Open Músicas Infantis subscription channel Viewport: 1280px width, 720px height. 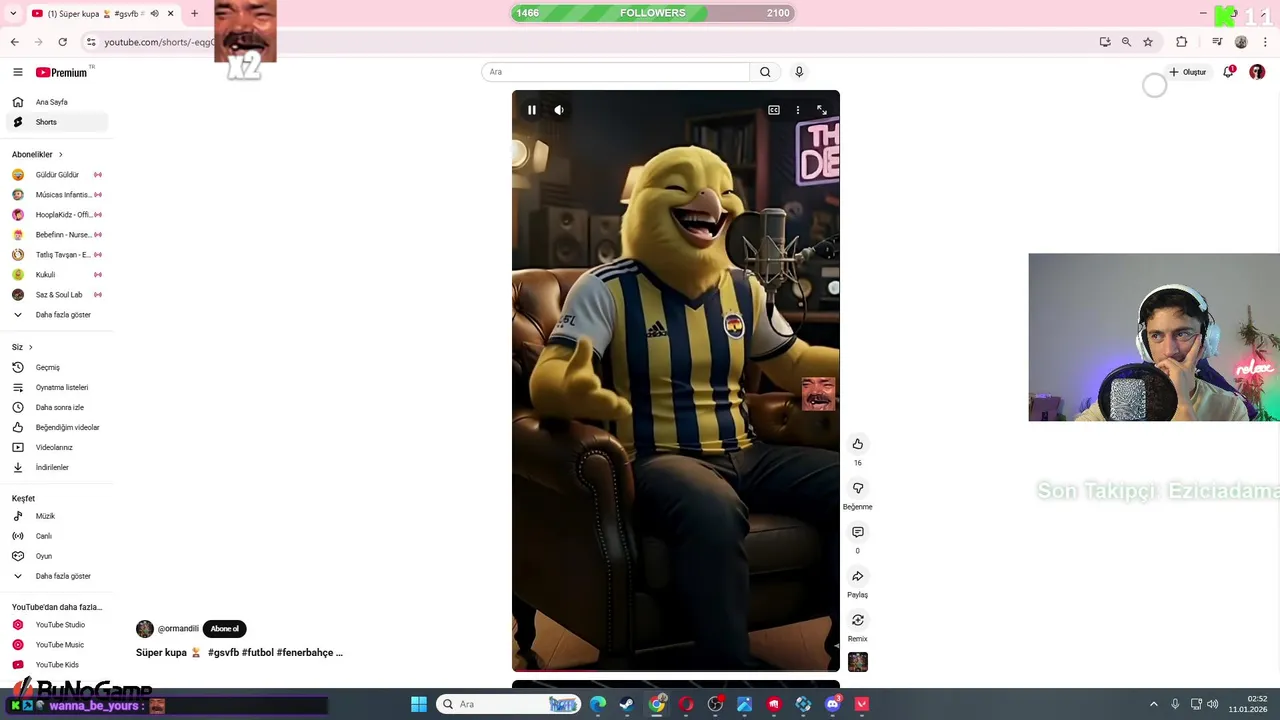coord(57,195)
